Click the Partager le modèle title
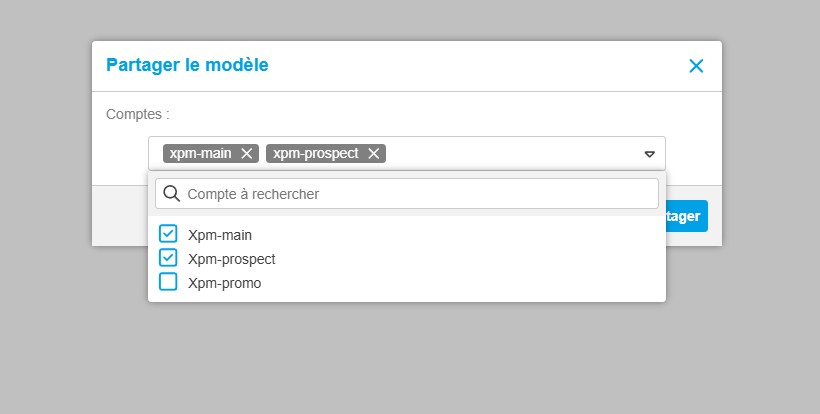The width and height of the screenshot is (820, 414). [187, 65]
